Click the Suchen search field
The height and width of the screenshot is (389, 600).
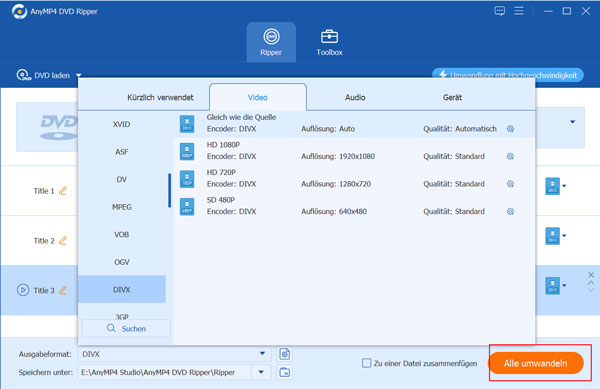pyautogui.click(x=126, y=329)
